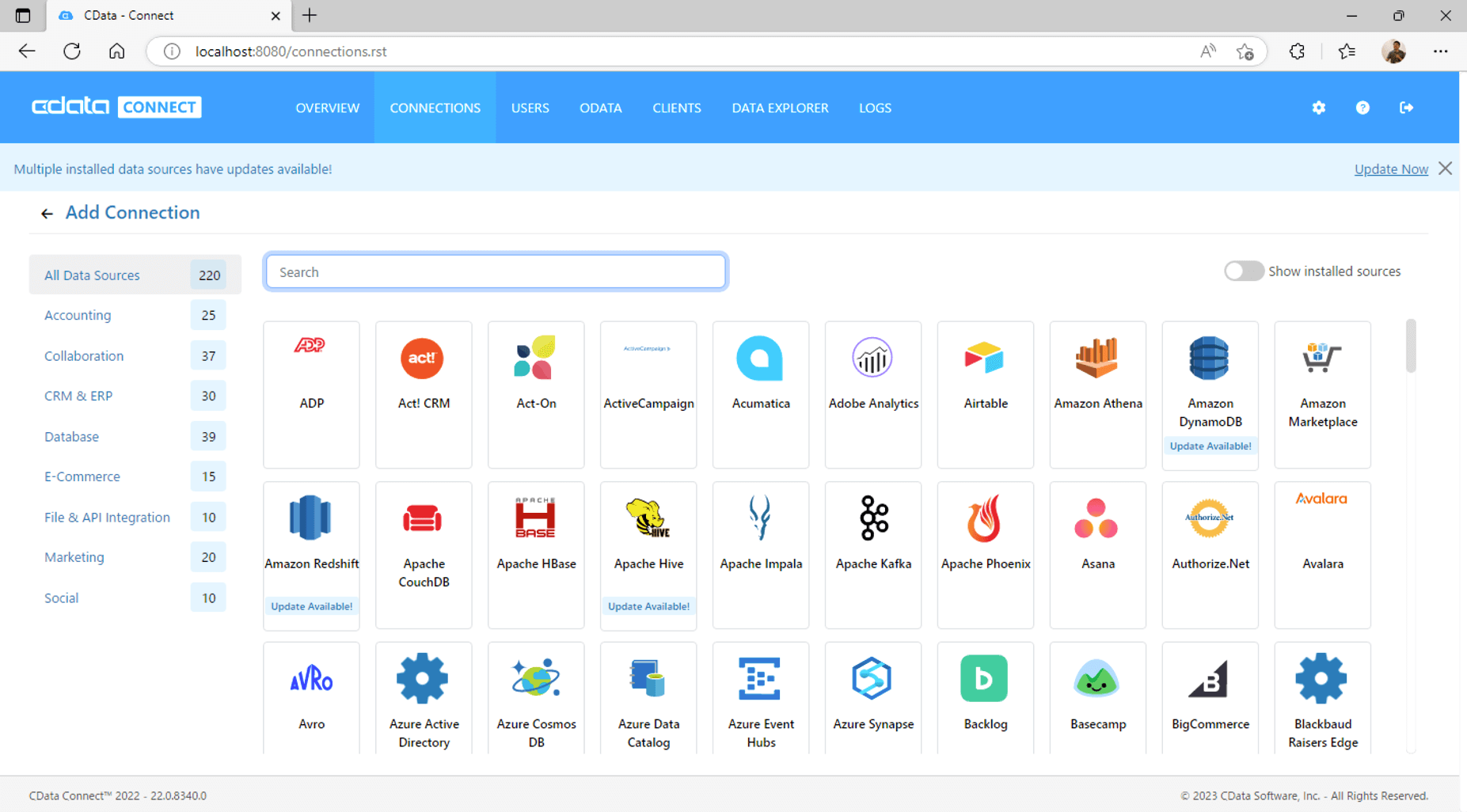The height and width of the screenshot is (812, 1467).
Task: Filter by Marketing category
Action: [x=135, y=557]
